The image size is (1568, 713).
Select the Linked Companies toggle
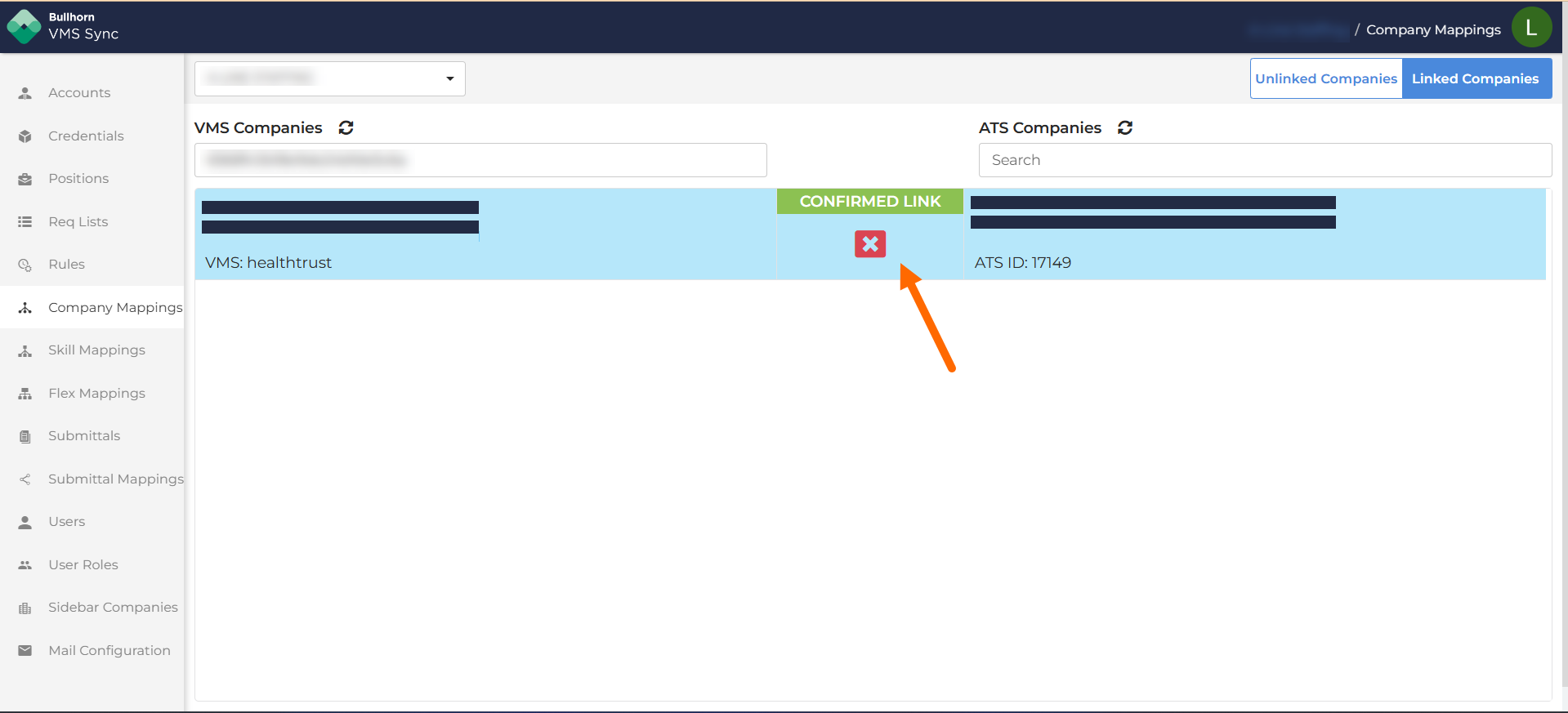[x=1475, y=79]
